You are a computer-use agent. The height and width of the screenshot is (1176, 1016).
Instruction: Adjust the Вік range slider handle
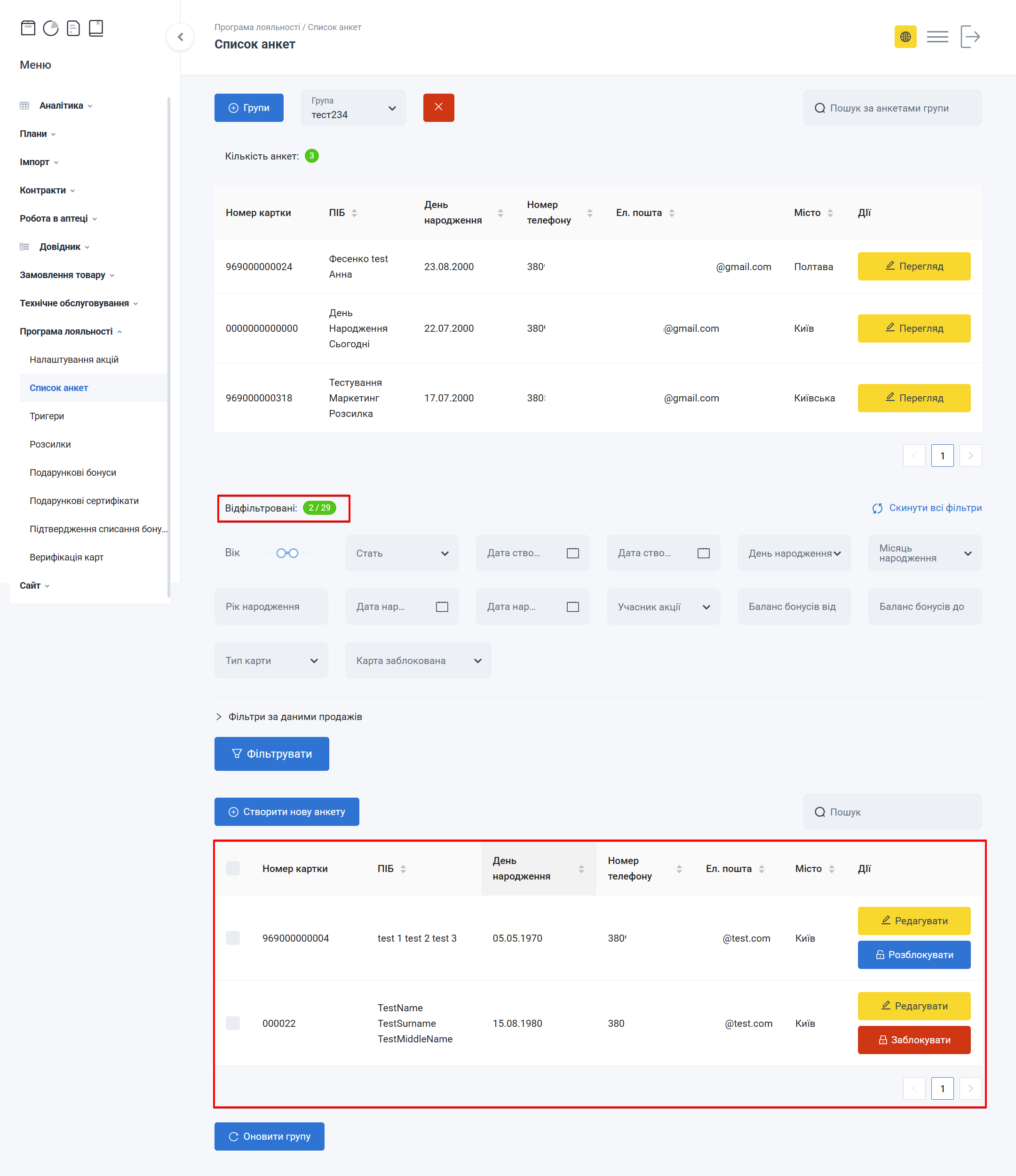281,553
